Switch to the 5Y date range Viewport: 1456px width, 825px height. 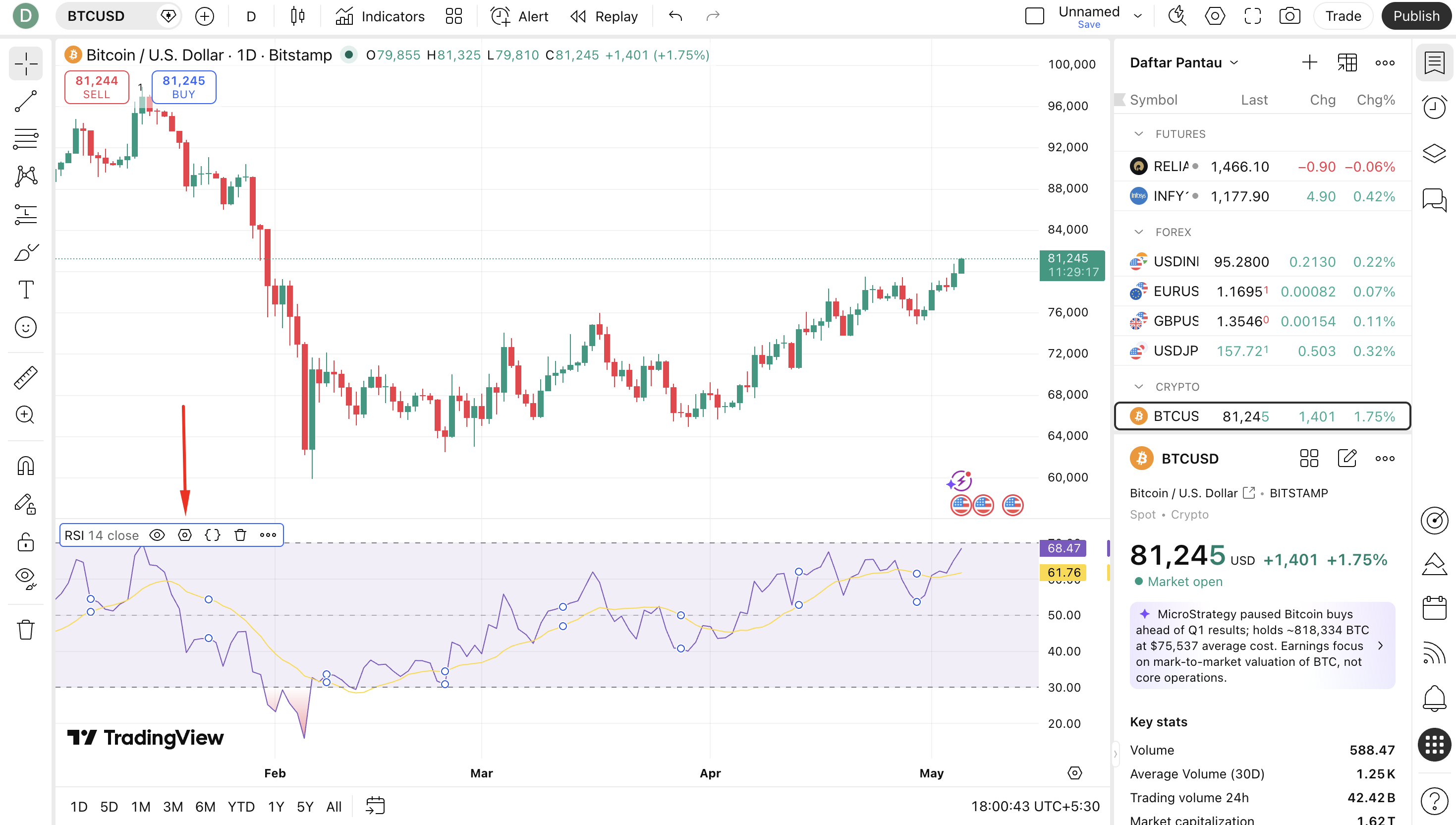tap(305, 806)
